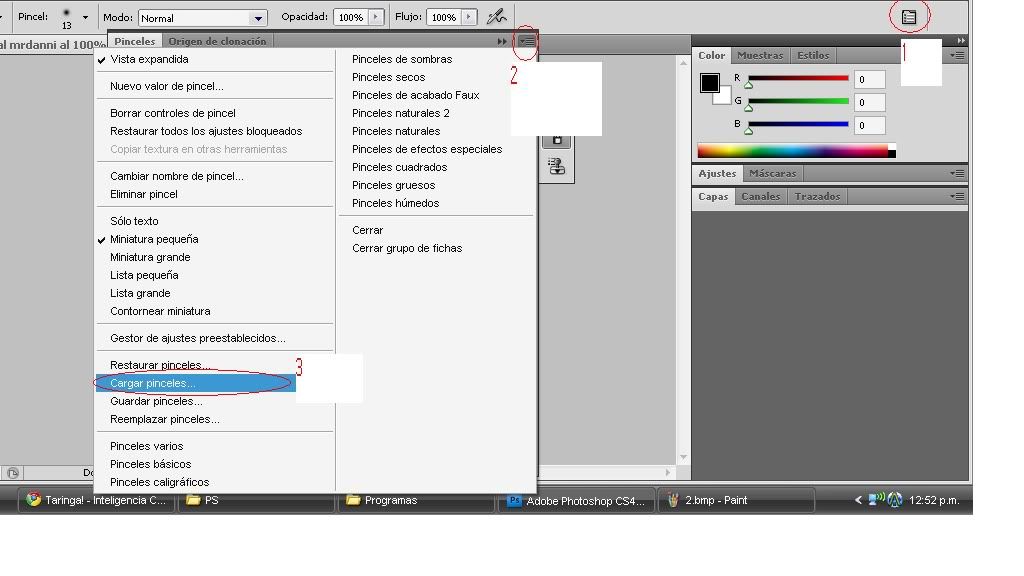The height and width of the screenshot is (576, 1024).
Task: Open the Flujo slider arrow
Action: (469, 17)
